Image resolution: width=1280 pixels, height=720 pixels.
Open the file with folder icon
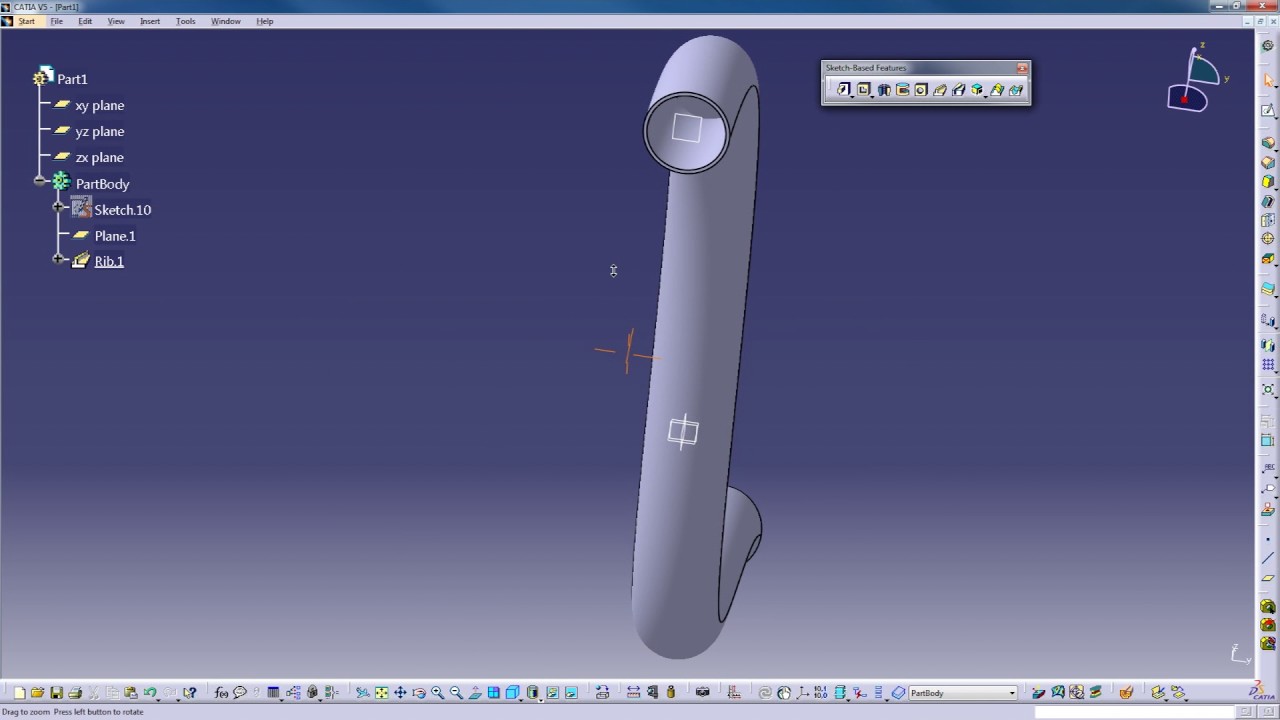[37, 693]
